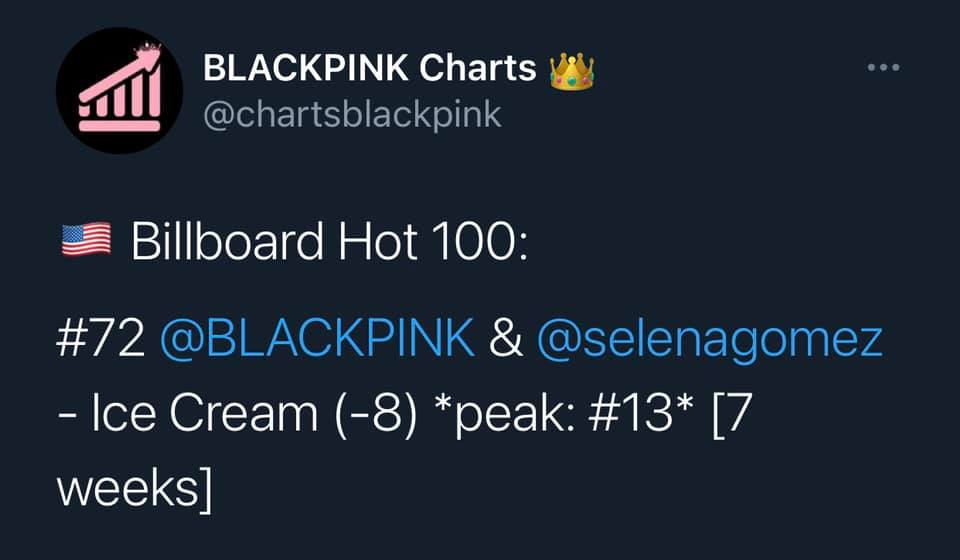Click the ampersand between the two mentions
Screen dimensions: 960x560
[x=506, y=340]
